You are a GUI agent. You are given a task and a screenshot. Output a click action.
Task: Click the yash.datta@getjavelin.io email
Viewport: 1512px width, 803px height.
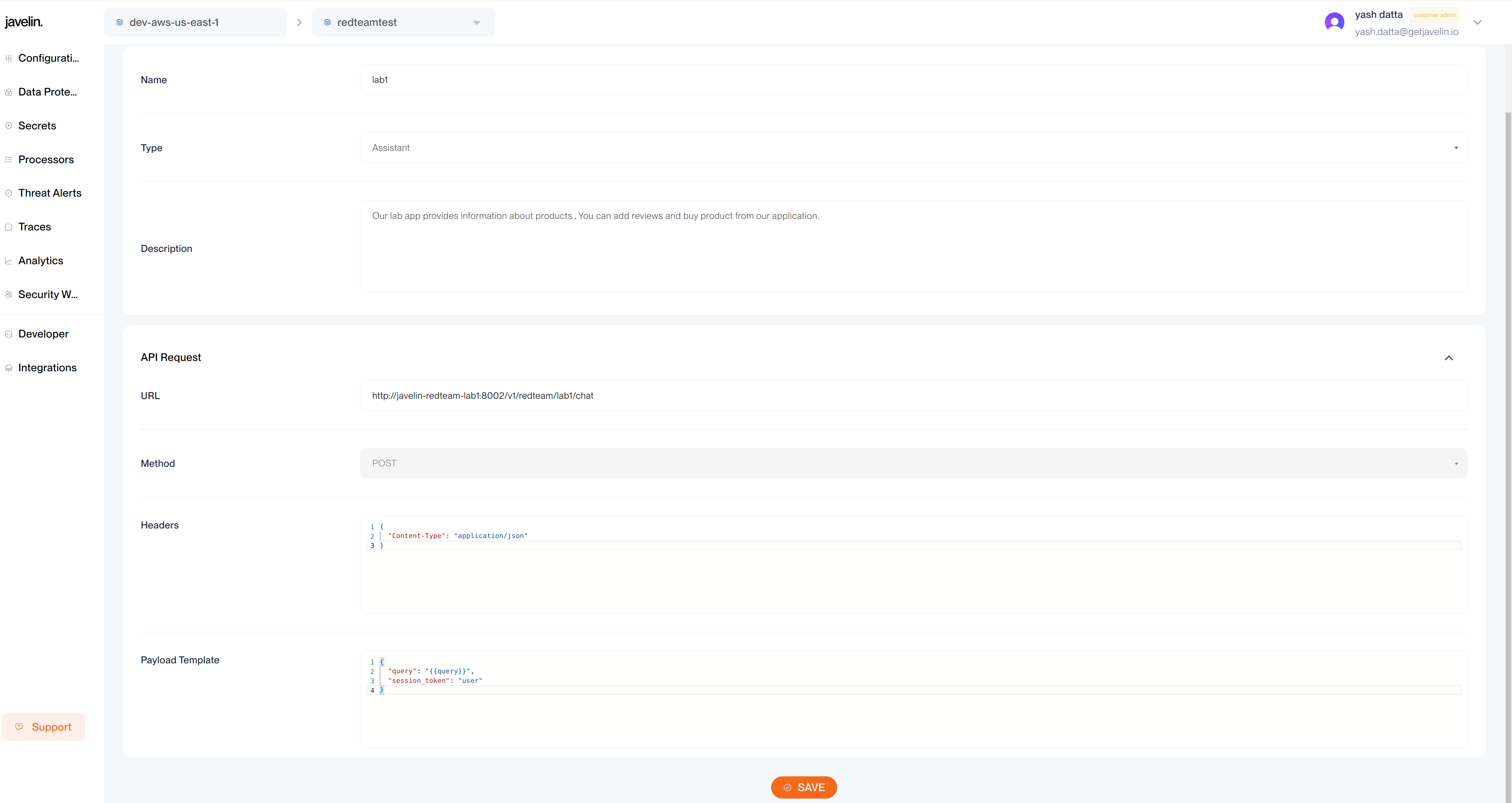[x=1407, y=32]
